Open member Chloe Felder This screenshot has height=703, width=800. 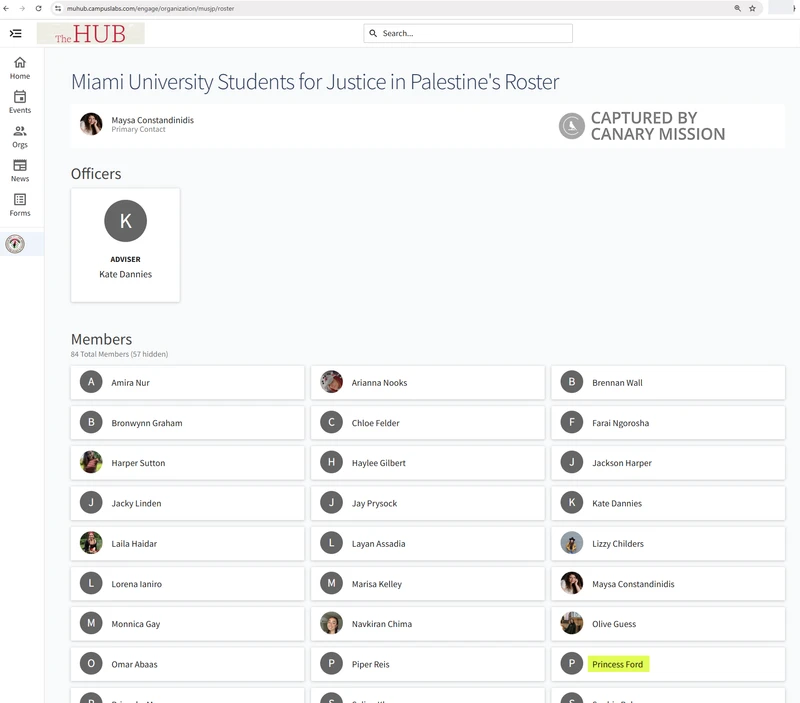(x=428, y=423)
